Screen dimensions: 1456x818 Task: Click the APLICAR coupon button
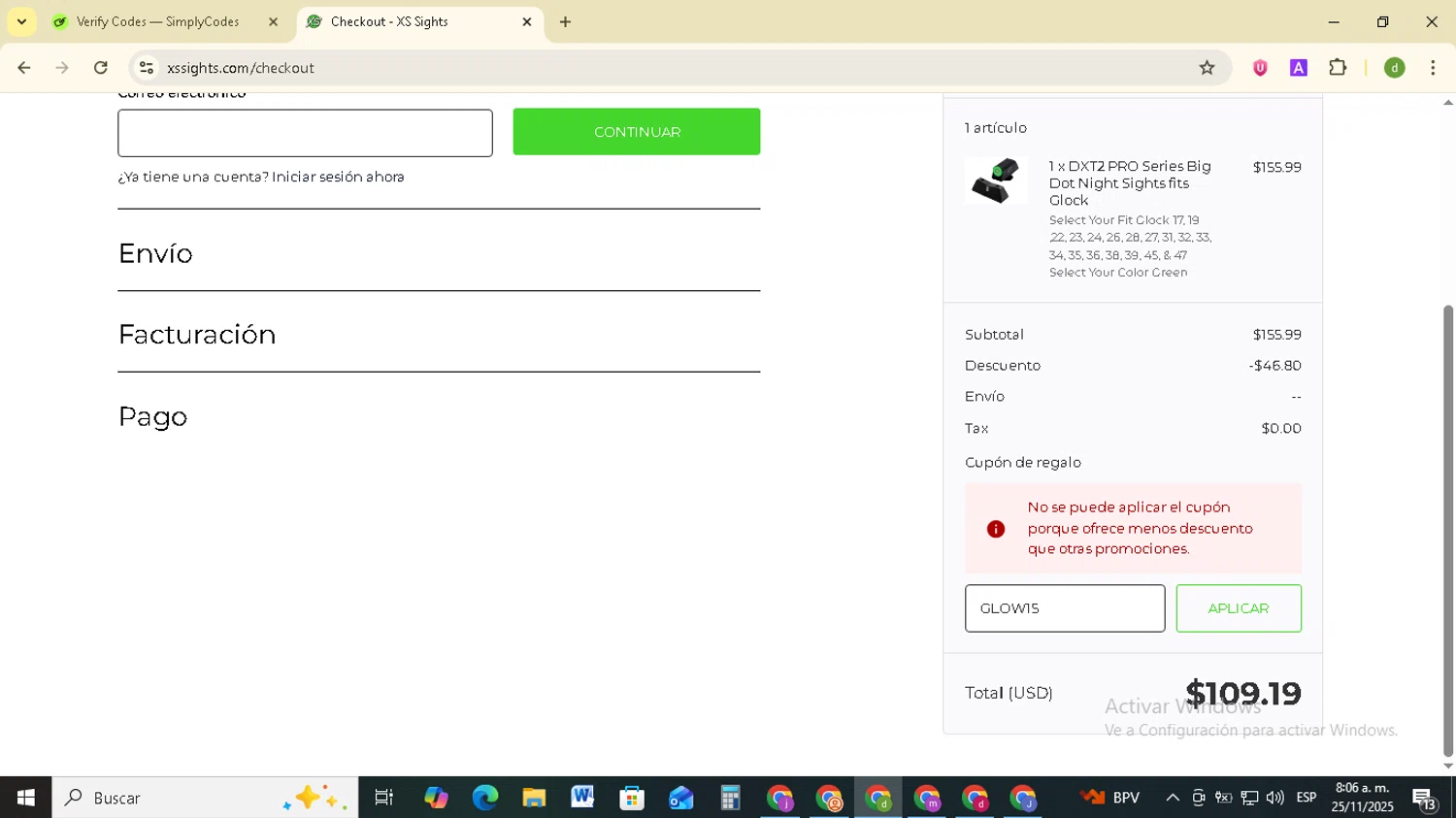(x=1239, y=608)
